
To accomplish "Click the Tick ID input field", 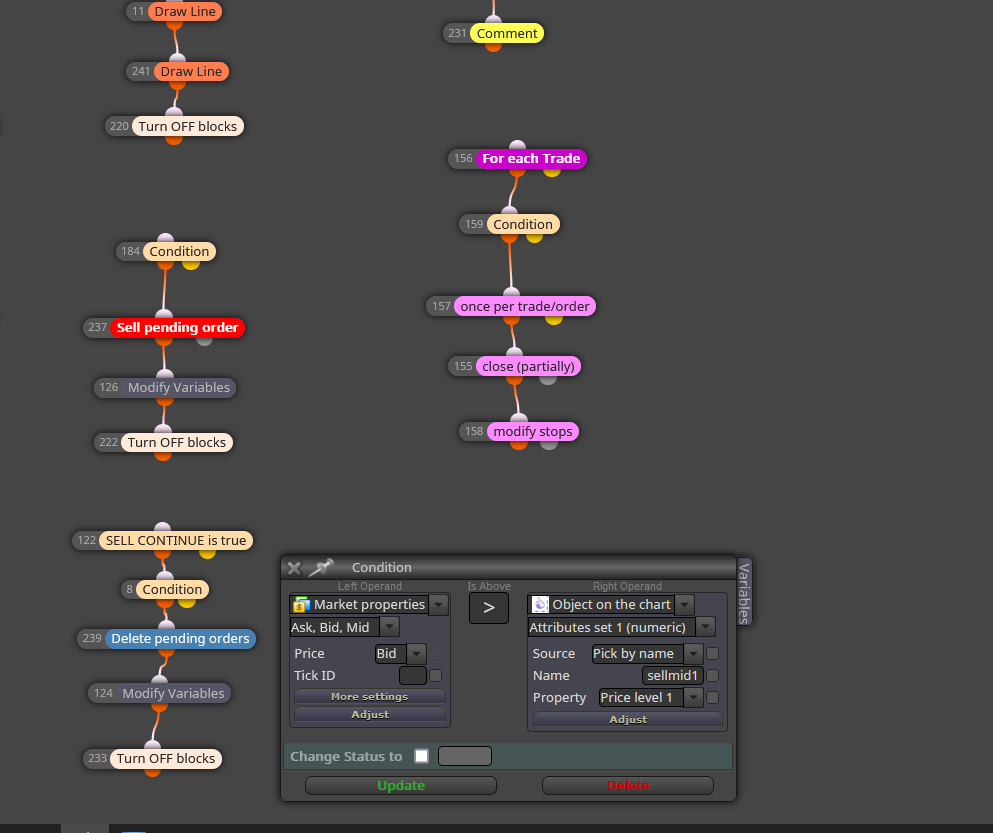I will pos(413,676).
